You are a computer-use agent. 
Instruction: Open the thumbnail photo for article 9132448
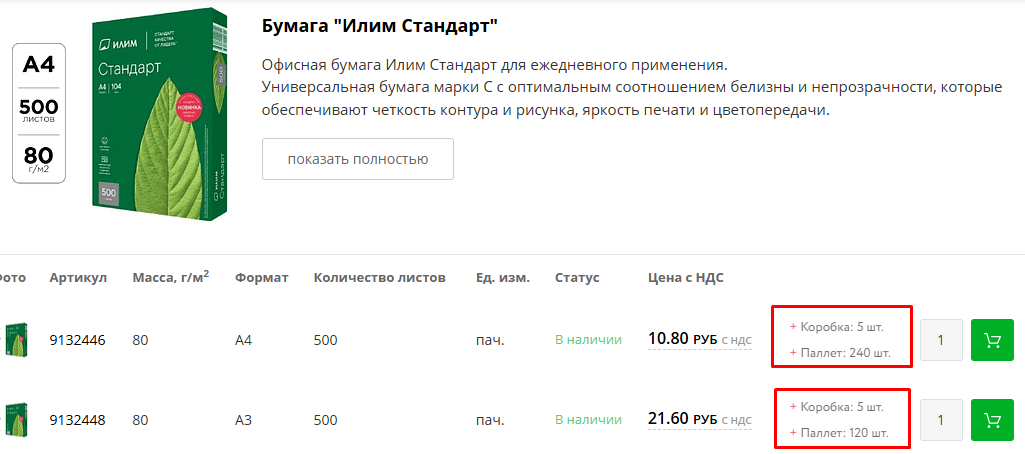[14, 420]
